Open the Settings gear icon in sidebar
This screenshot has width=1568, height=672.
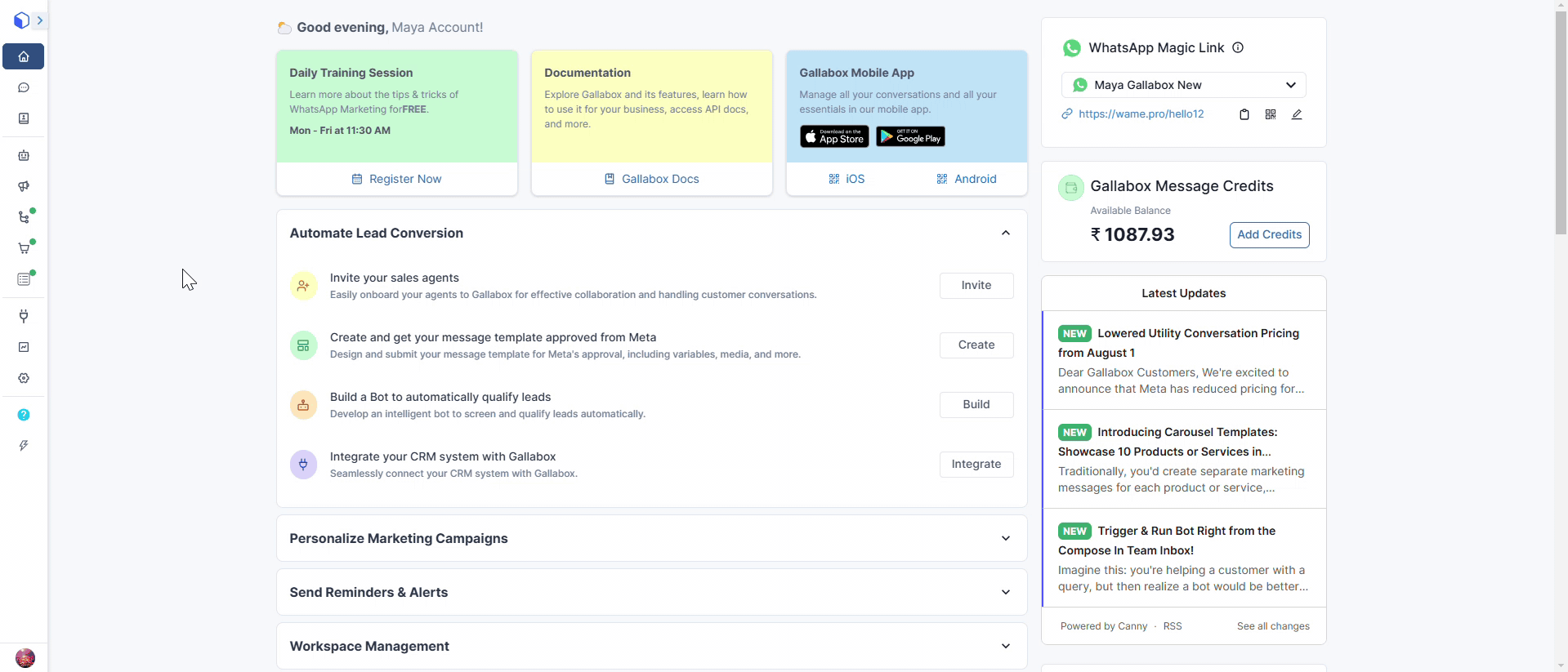coord(24,378)
